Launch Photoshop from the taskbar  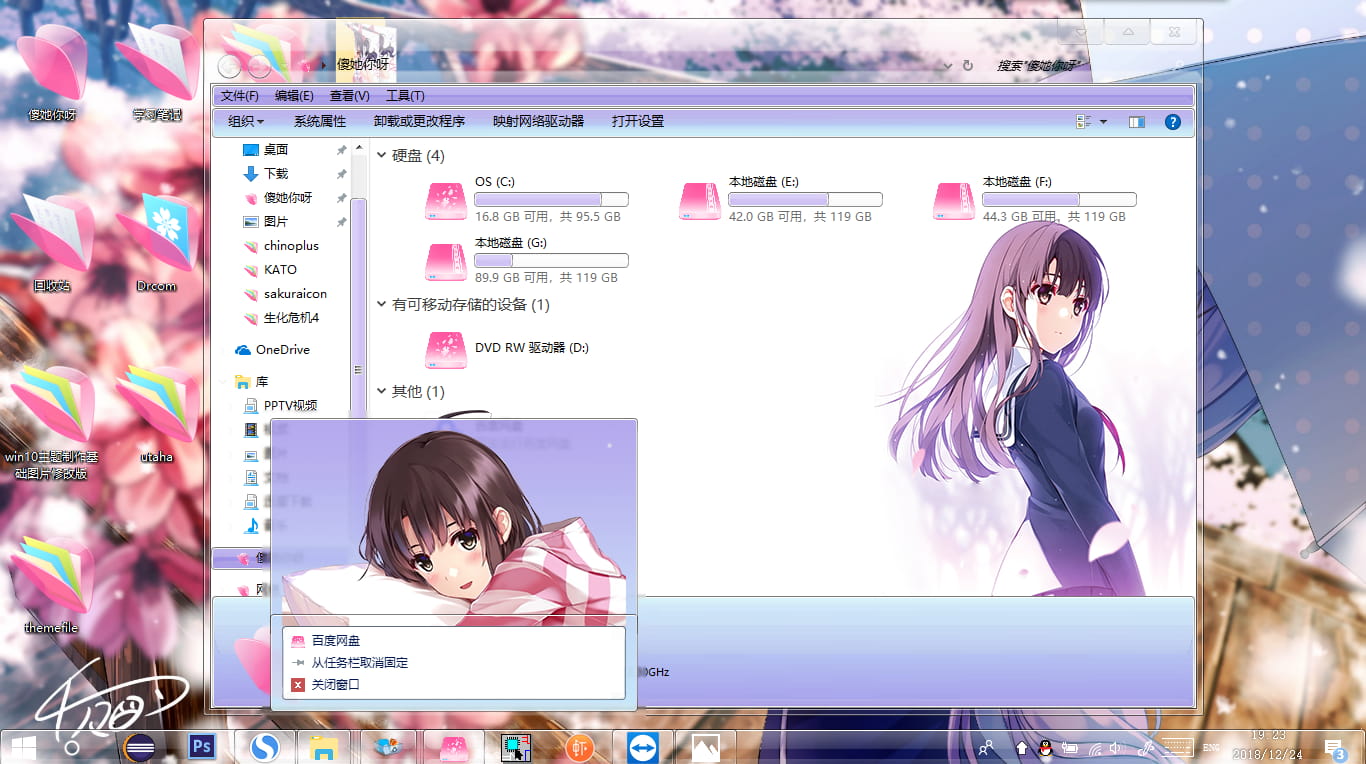pyautogui.click(x=201, y=746)
